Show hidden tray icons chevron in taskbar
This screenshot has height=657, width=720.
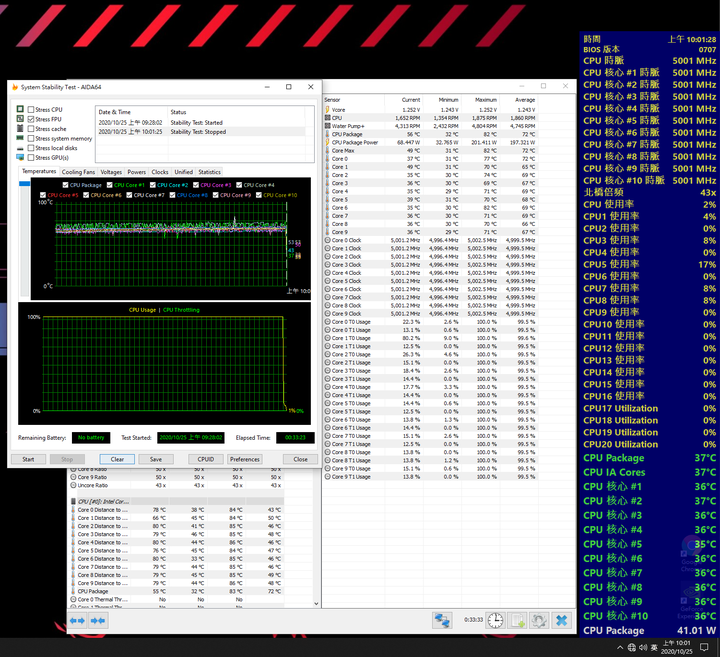620,647
